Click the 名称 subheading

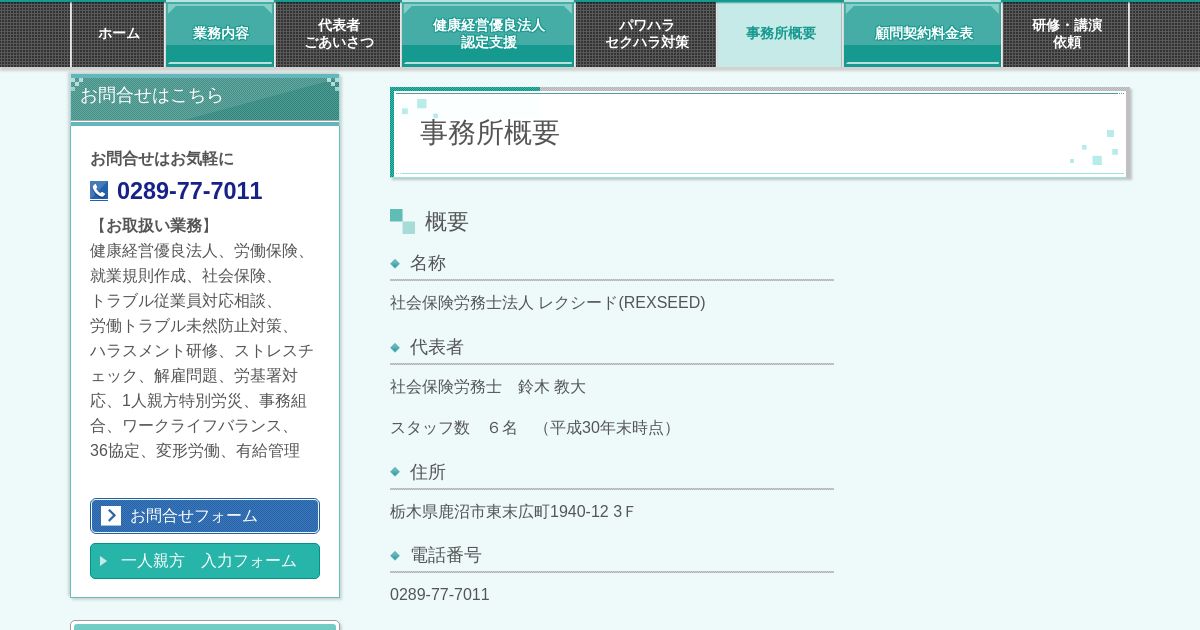(x=428, y=263)
